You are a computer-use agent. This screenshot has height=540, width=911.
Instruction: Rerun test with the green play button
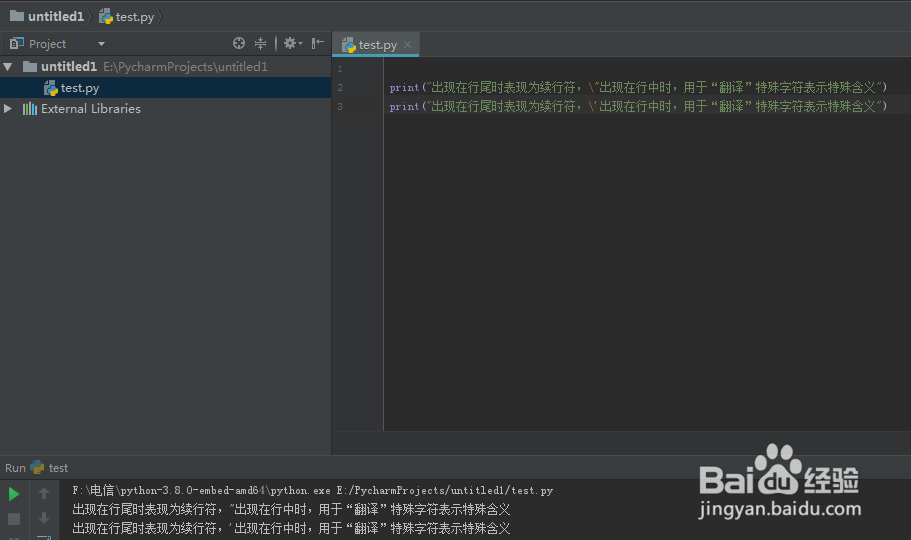pos(14,494)
